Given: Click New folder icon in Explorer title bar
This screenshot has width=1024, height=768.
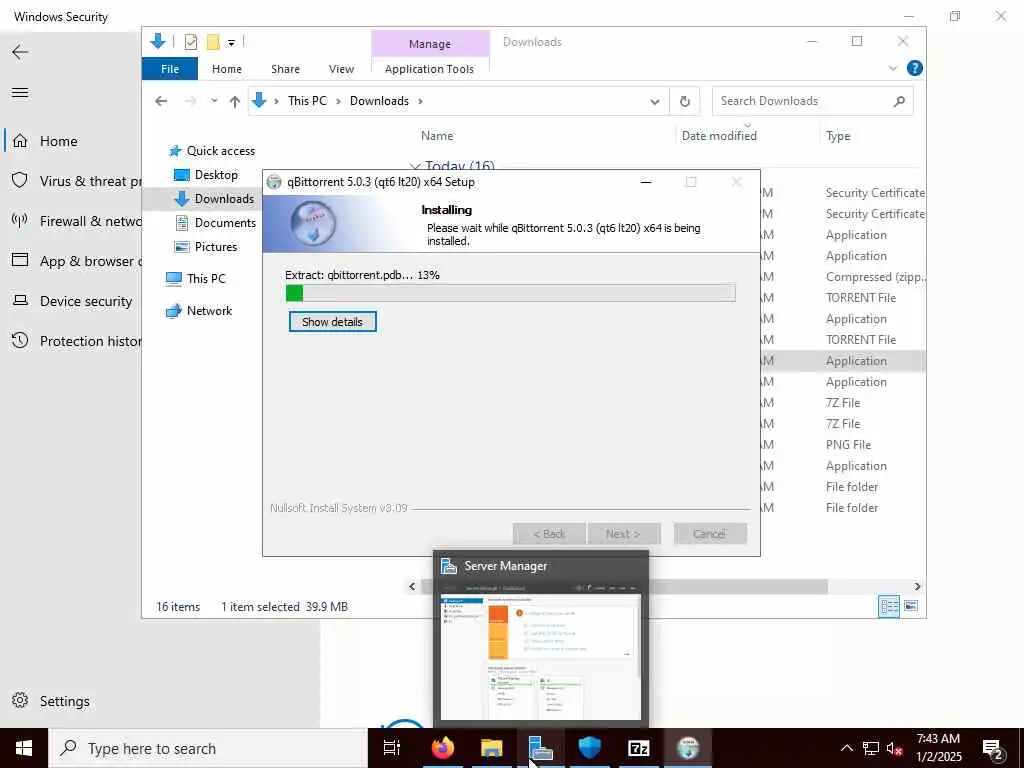Looking at the screenshot, I should pos(213,42).
